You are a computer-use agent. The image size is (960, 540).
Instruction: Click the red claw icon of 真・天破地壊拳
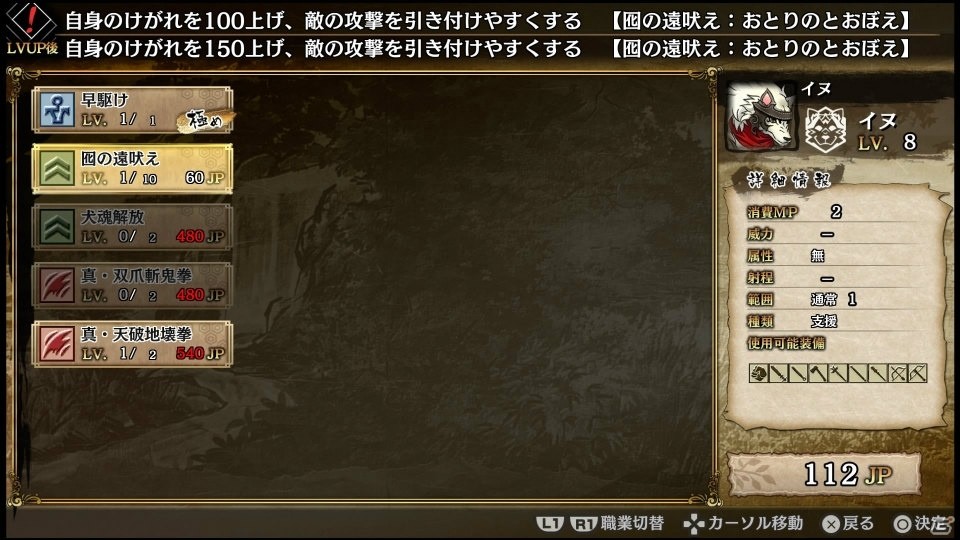pyautogui.click(x=58, y=344)
